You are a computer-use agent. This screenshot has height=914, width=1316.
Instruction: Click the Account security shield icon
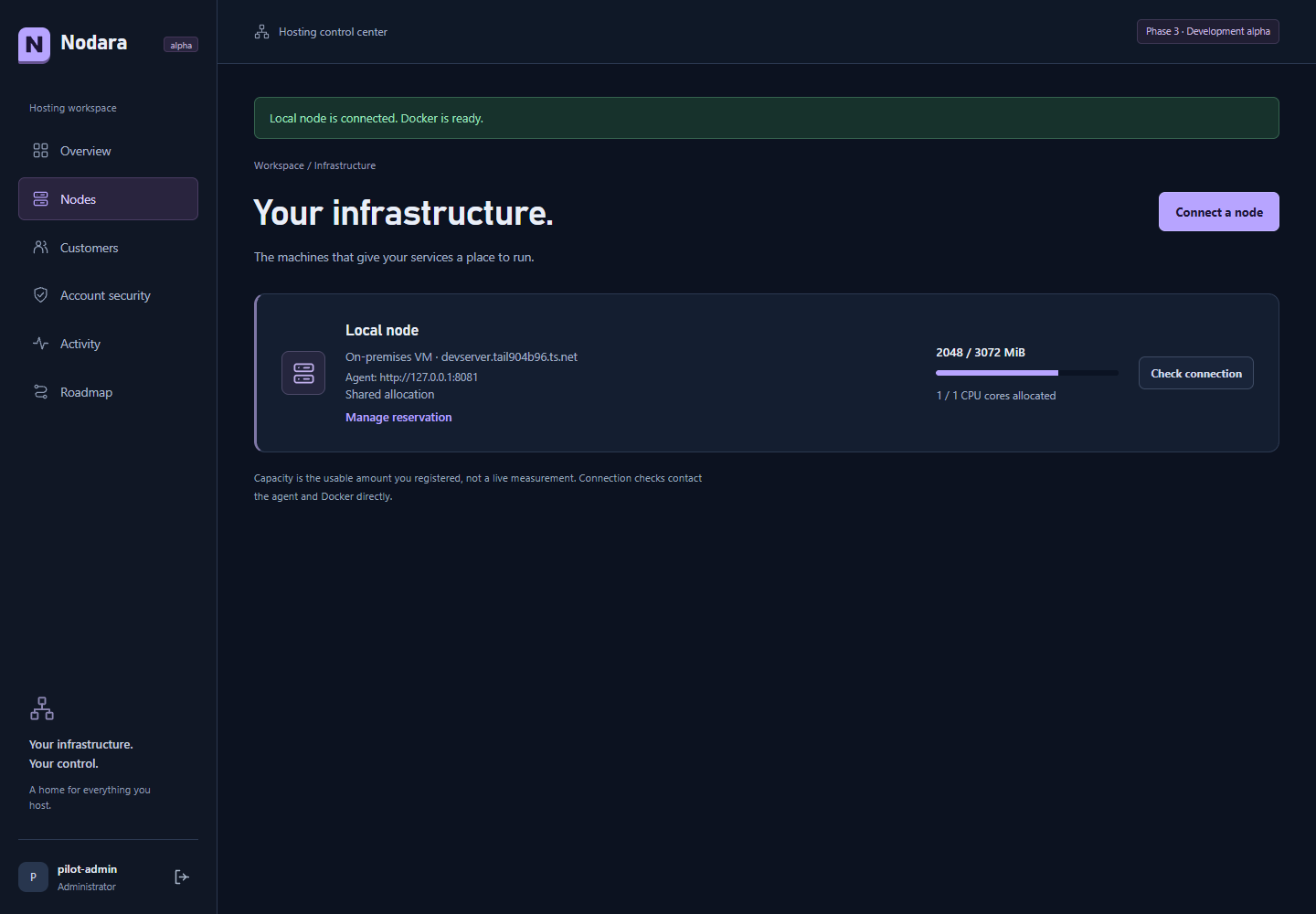click(40, 295)
